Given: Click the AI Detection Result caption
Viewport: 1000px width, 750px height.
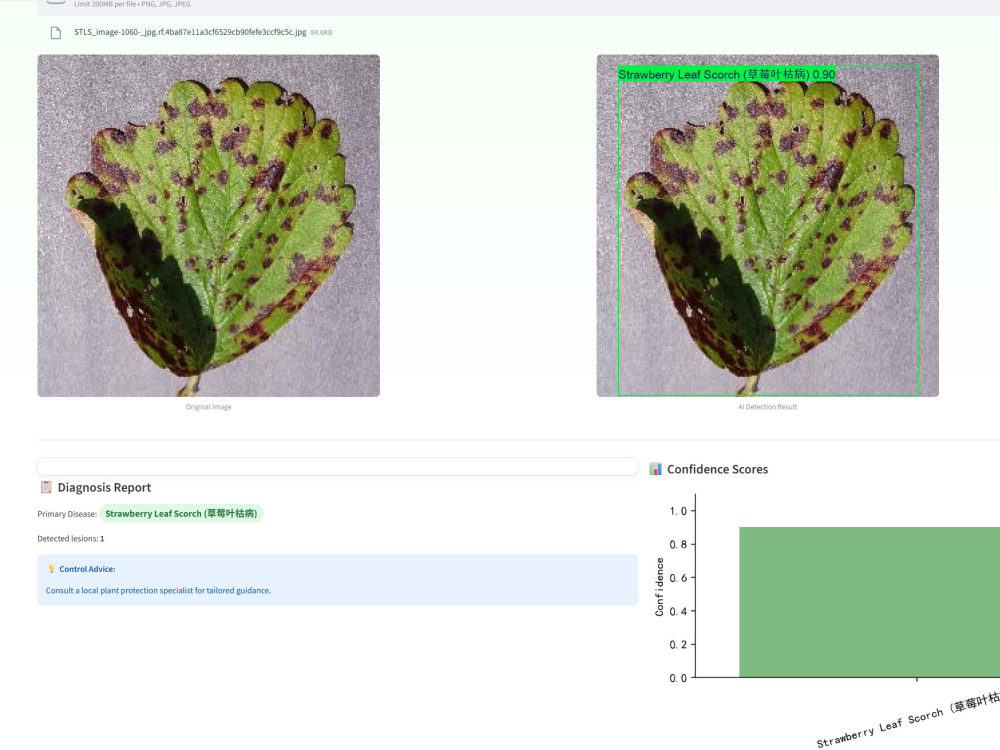Looking at the screenshot, I should click(767, 407).
